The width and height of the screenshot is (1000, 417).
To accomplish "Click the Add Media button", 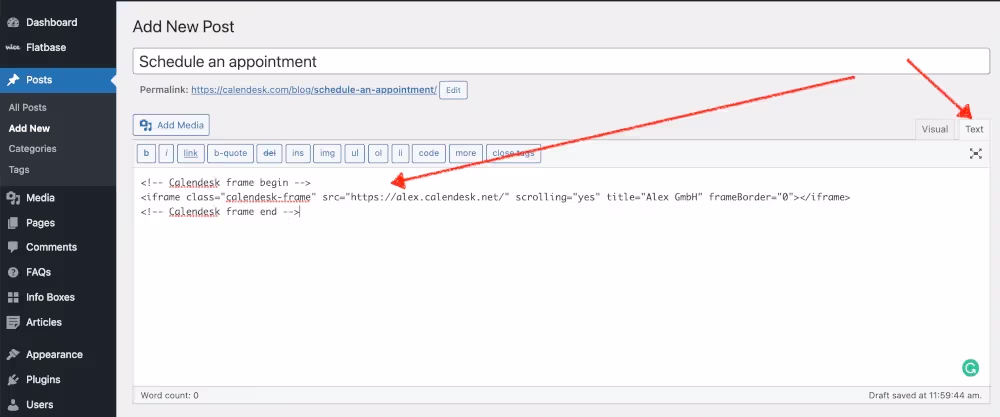I will coord(171,125).
